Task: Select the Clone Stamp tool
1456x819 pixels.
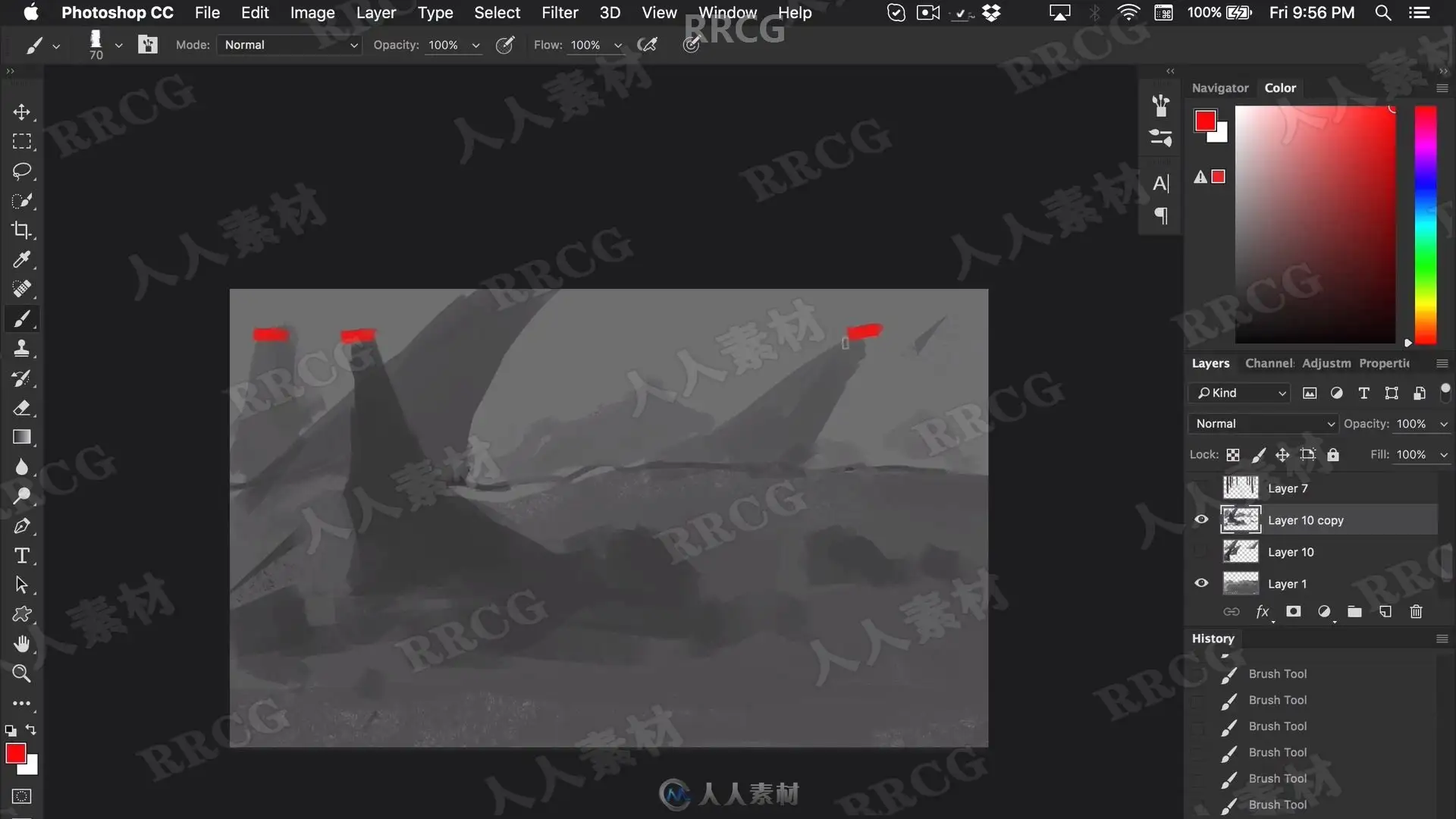Action: coord(21,348)
